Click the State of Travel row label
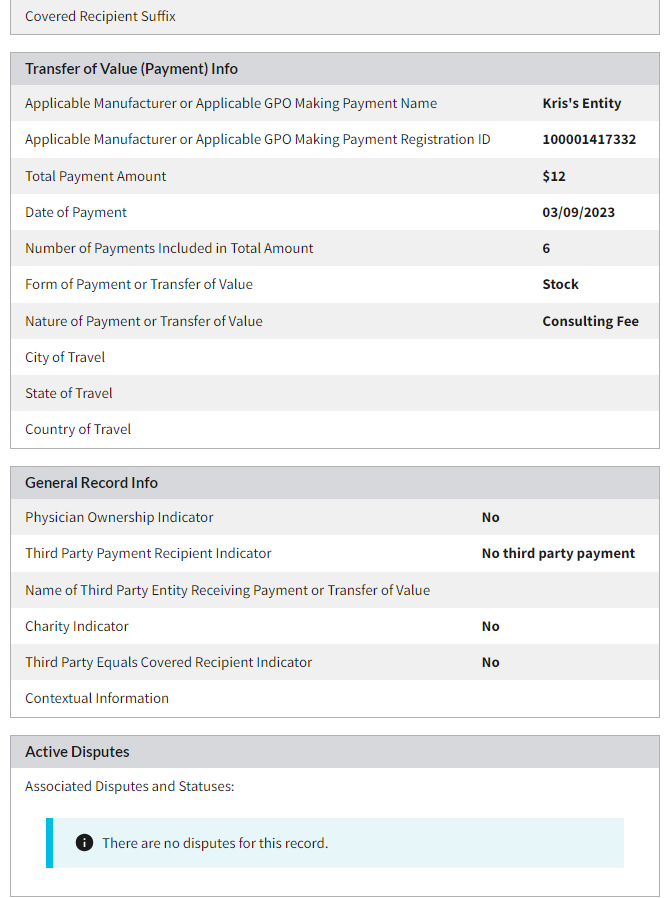This screenshot has height=898, width=670. tap(69, 393)
